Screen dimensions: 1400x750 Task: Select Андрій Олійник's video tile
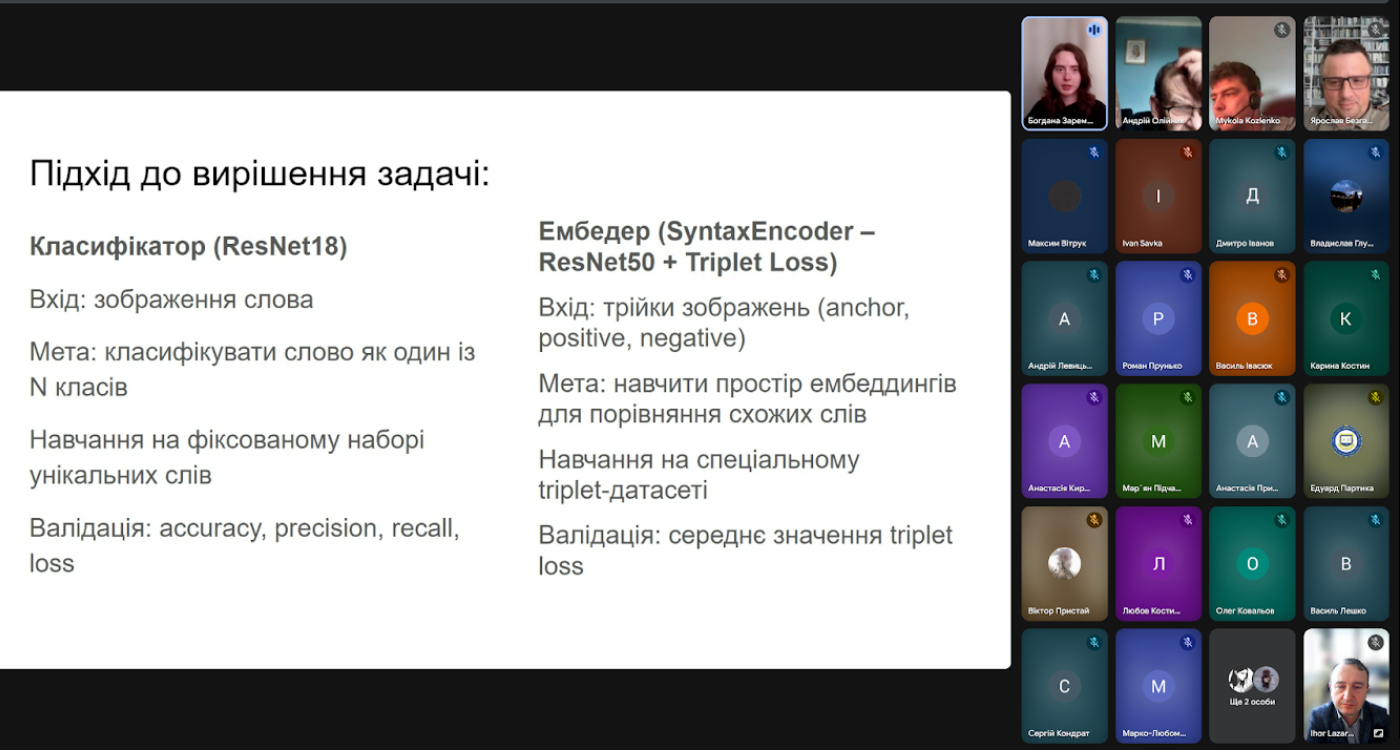point(1158,73)
